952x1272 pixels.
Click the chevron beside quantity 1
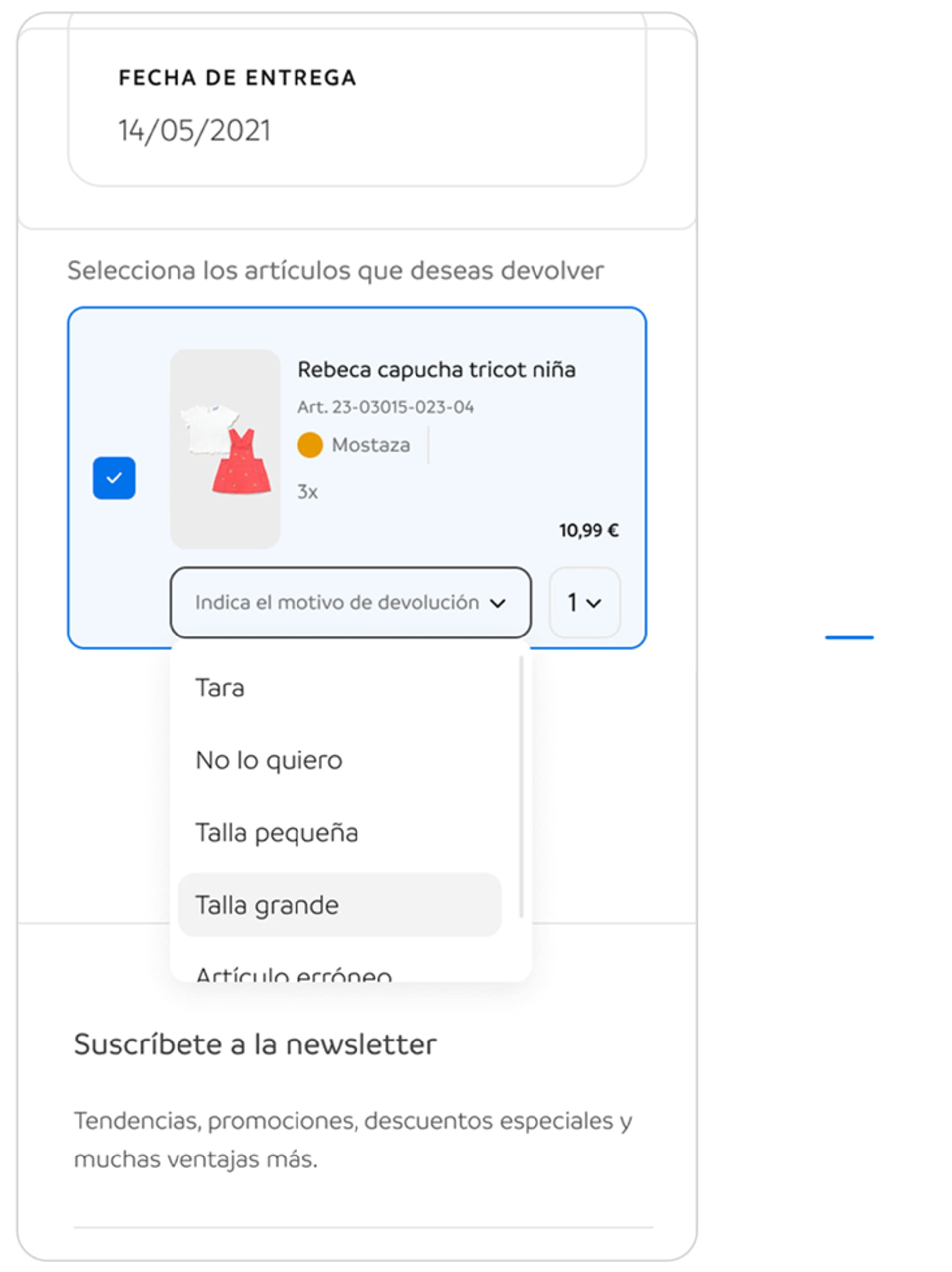(x=594, y=603)
